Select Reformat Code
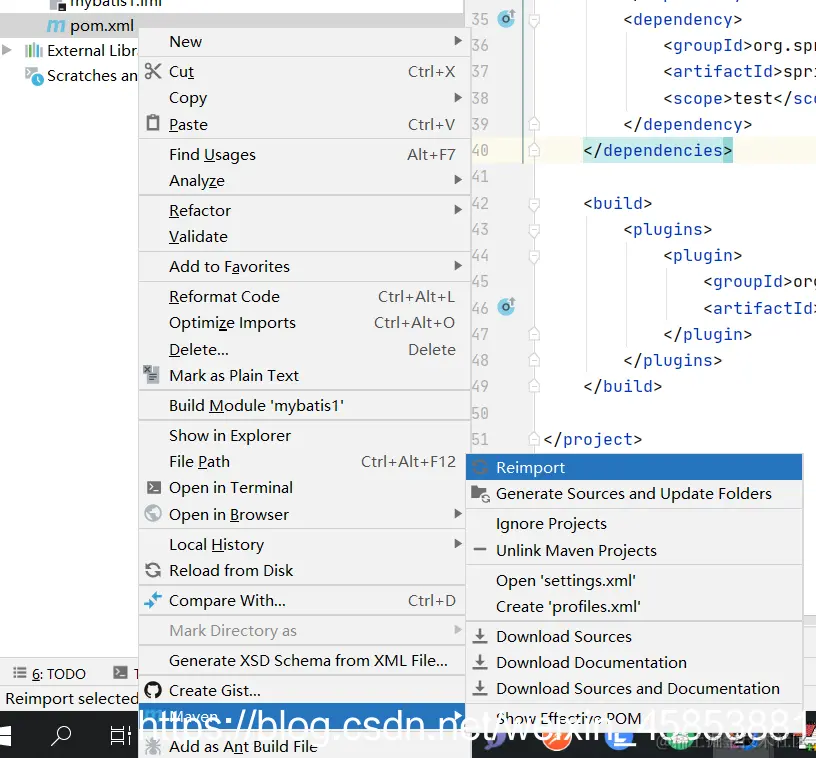 coord(304,296)
